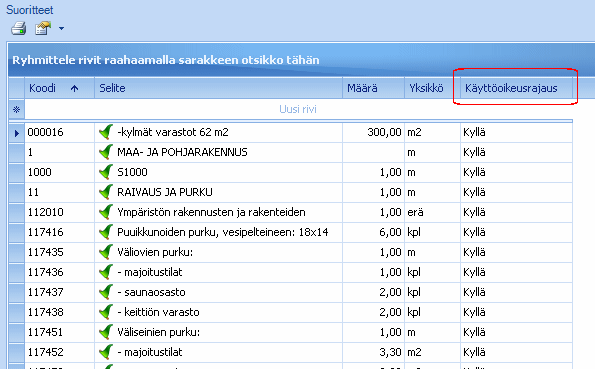Click green check icon for MAA- JA POHJARAKENNUS

point(106,152)
